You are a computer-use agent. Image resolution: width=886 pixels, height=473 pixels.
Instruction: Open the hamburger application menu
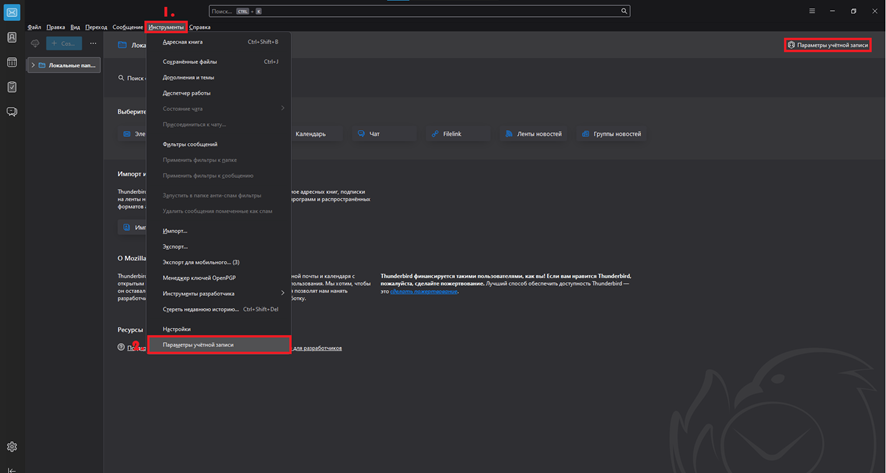coord(811,11)
